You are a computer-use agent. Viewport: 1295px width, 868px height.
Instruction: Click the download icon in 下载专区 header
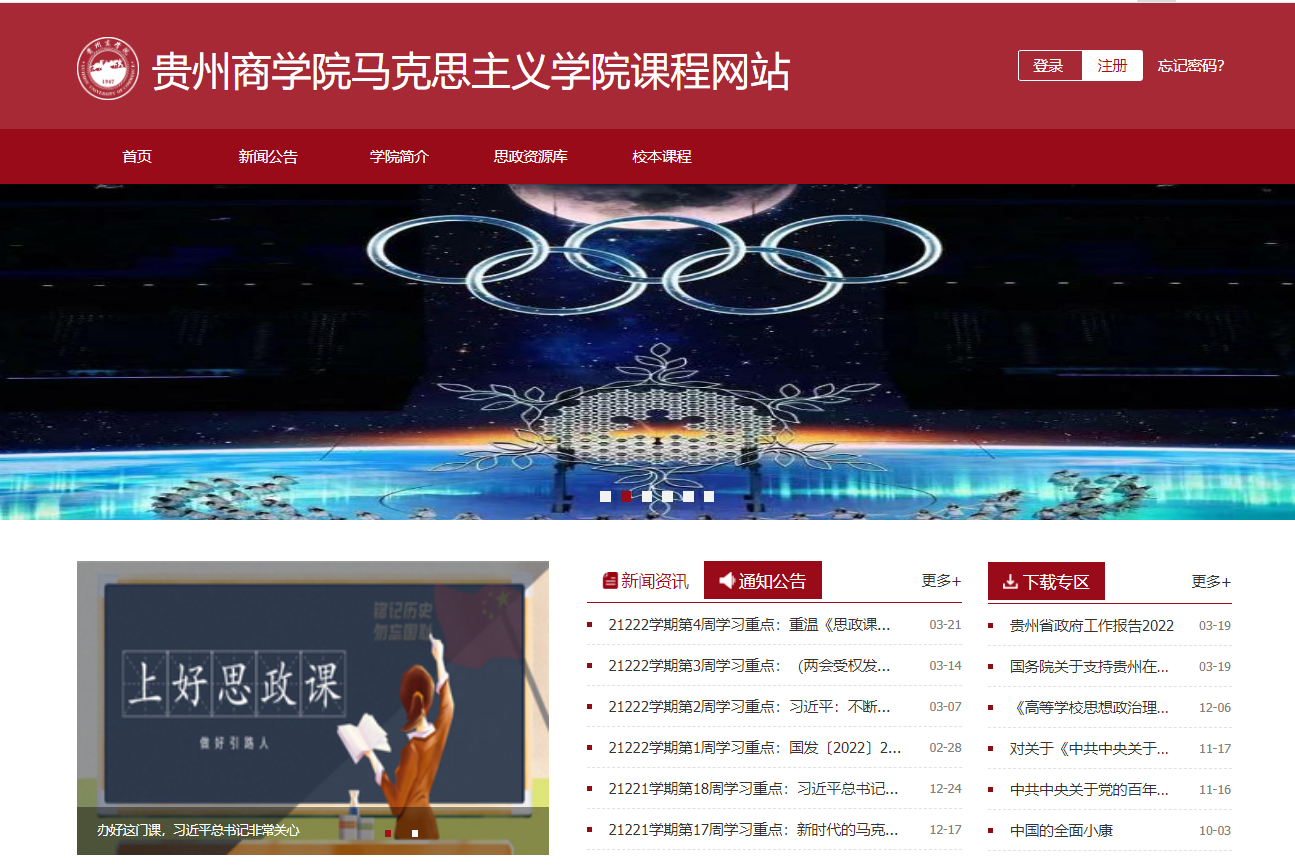[1010, 581]
